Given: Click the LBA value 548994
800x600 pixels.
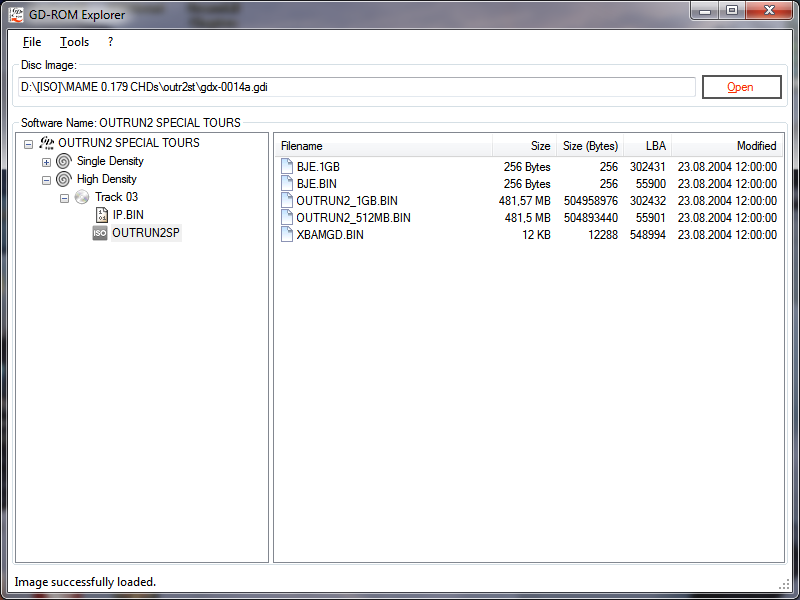Looking at the screenshot, I should click(x=648, y=235).
